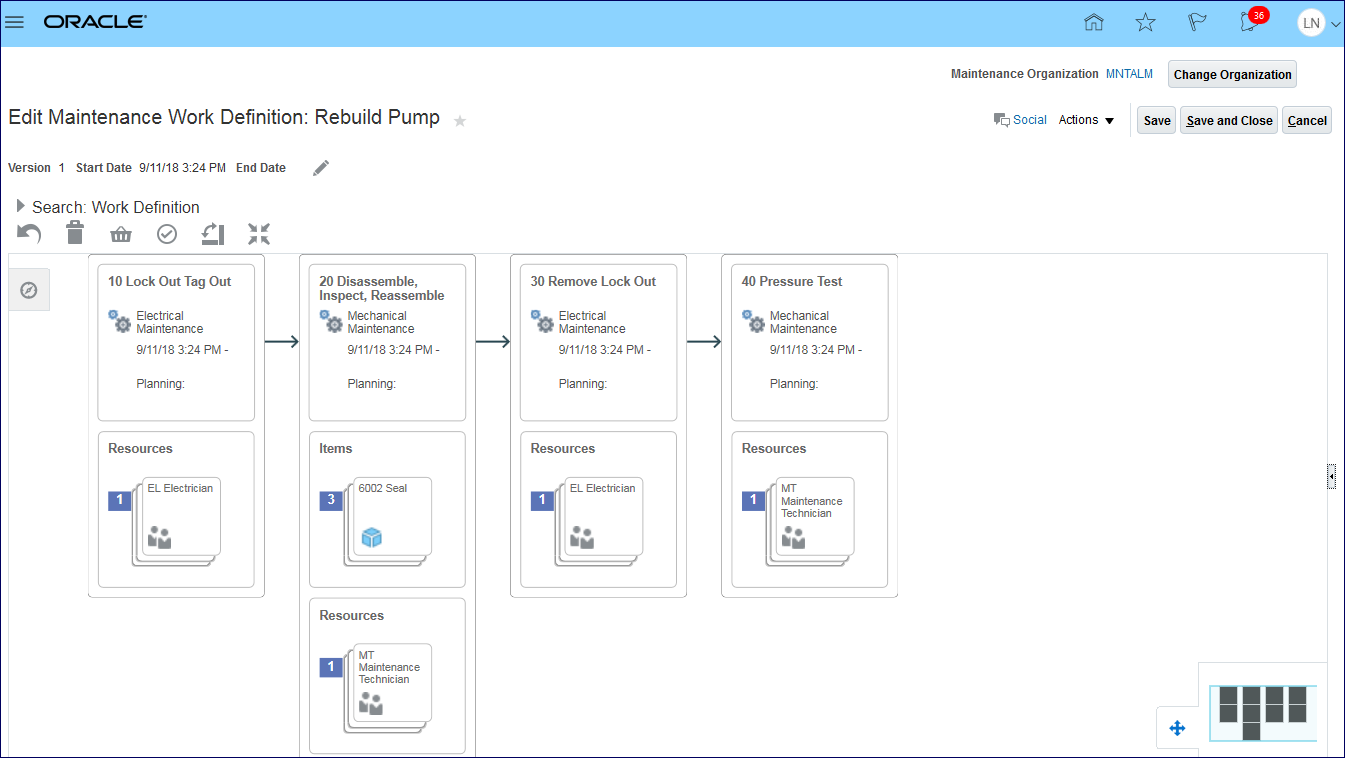Open the navigator hamburger menu
1345x758 pixels.
(x=15, y=22)
